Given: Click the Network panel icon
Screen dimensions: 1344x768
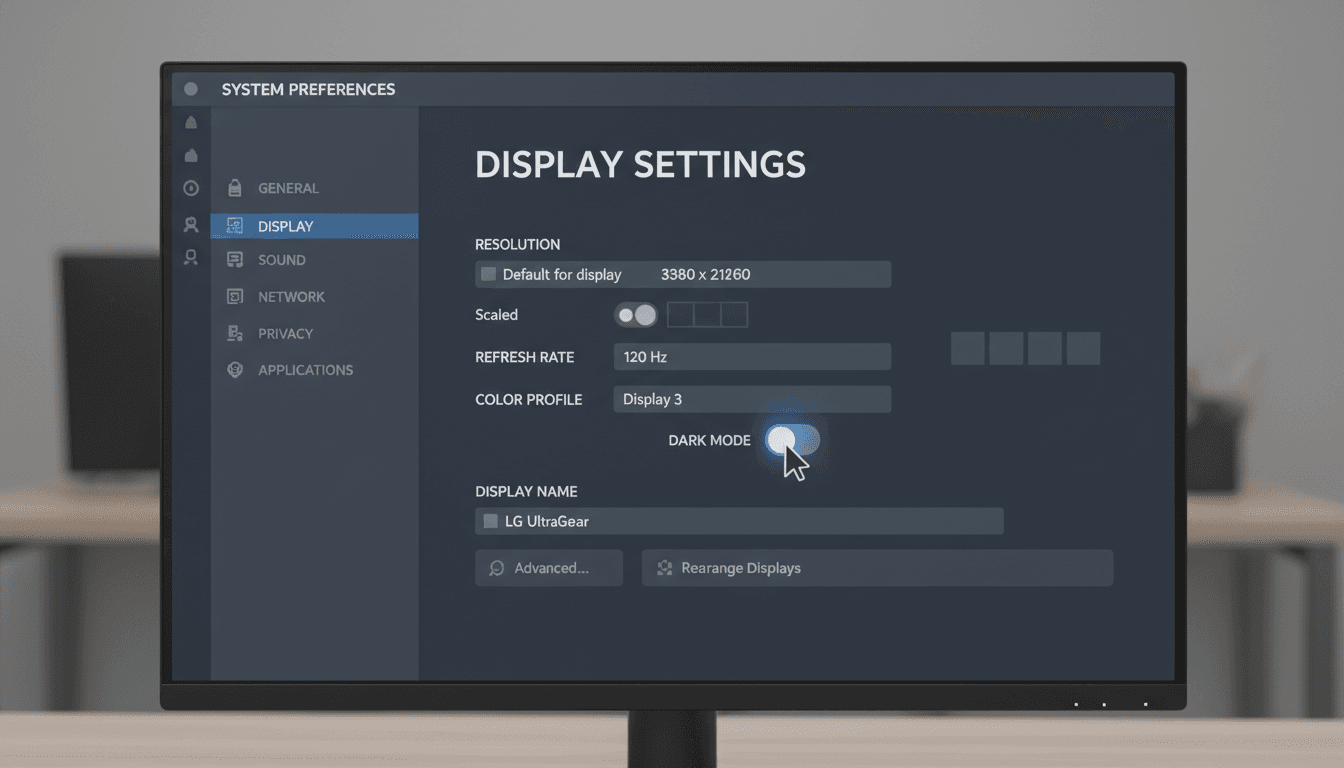Looking at the screenshot, I should pos(234,296).
